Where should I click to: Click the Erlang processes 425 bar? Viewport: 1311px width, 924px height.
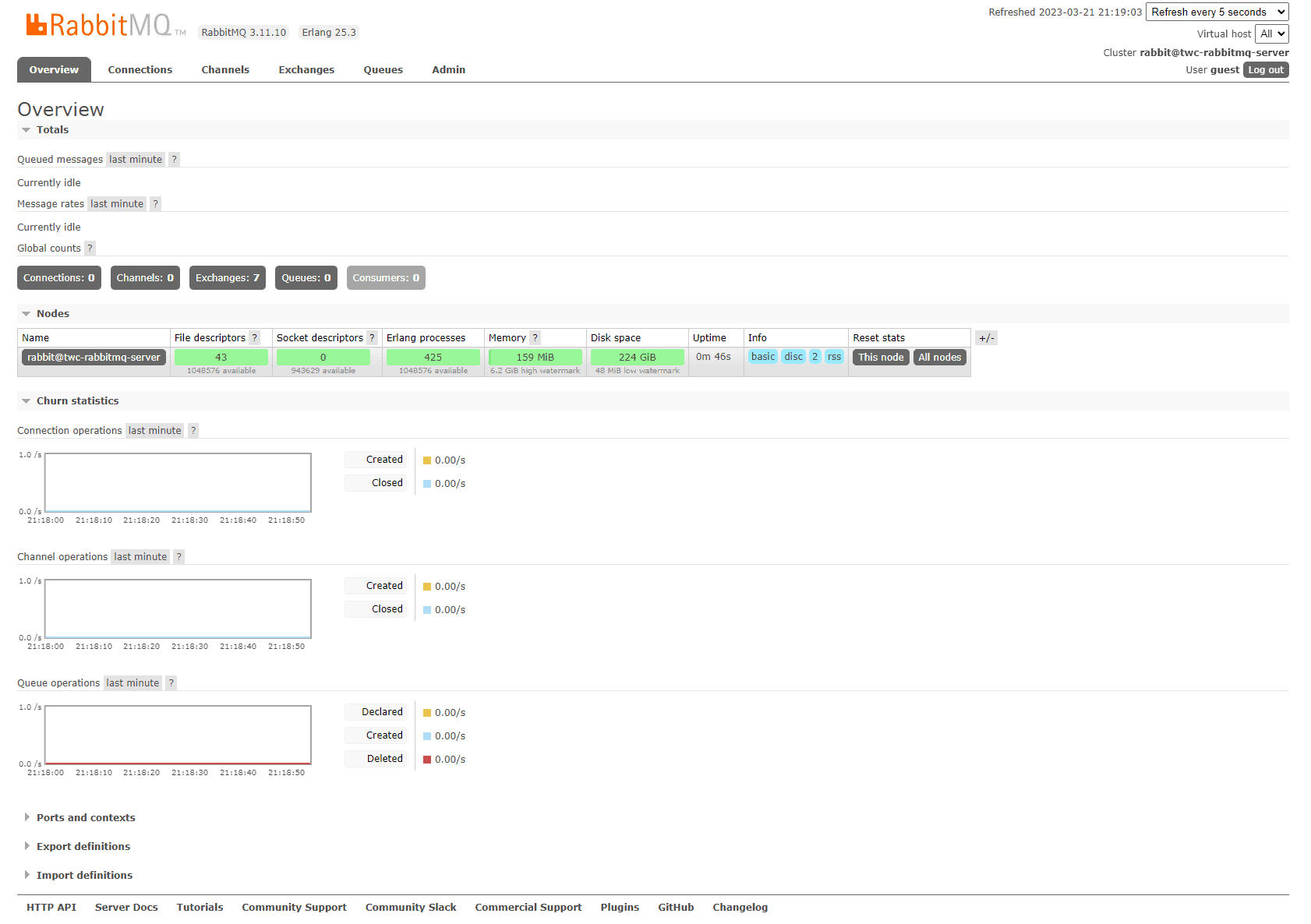tap(433, 357)
